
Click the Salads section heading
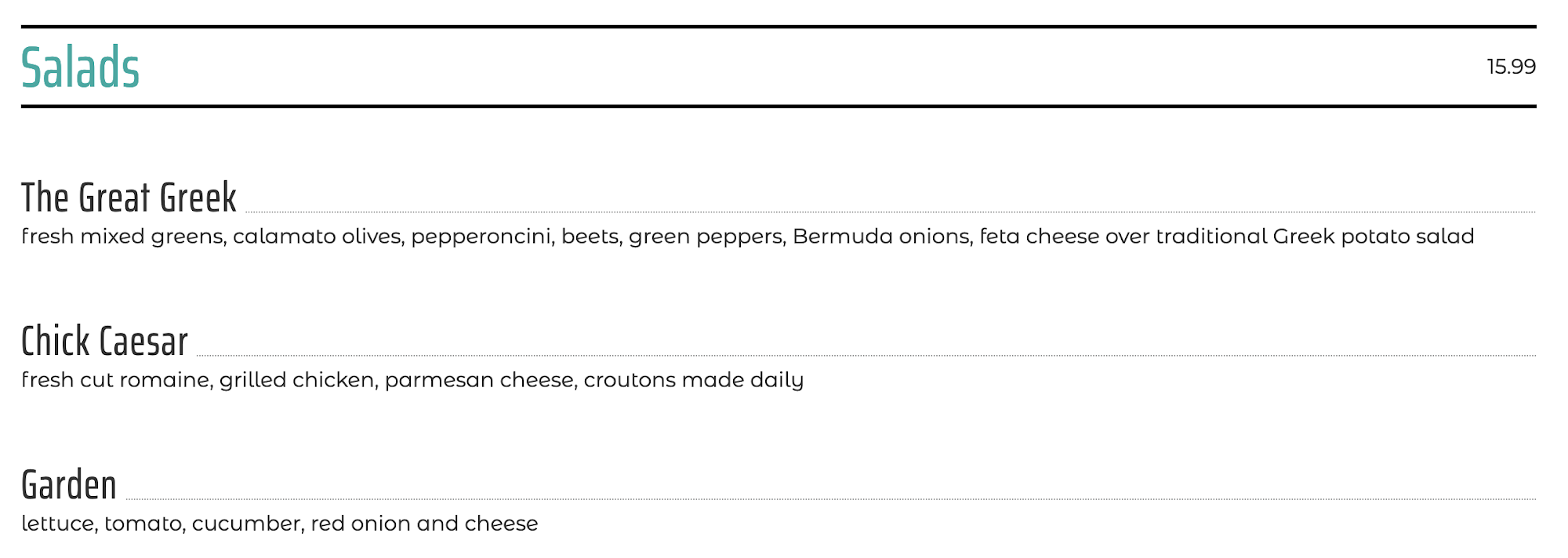tap(80, 68)
